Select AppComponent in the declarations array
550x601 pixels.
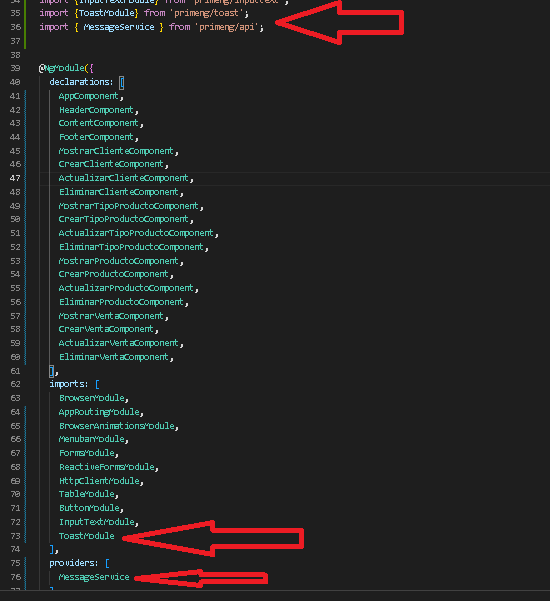point(89,96)
